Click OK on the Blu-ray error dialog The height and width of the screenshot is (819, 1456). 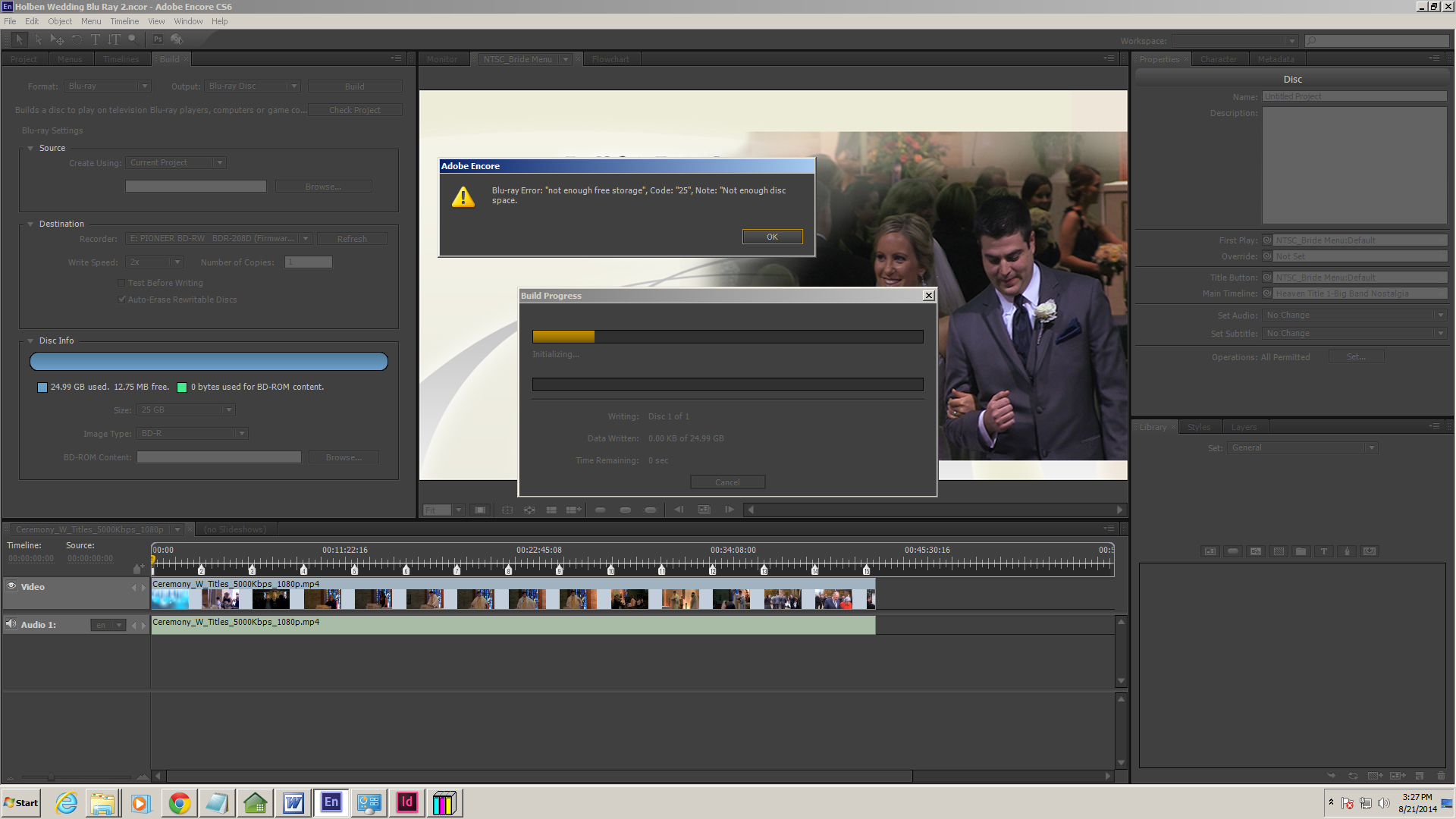[772, 237]
